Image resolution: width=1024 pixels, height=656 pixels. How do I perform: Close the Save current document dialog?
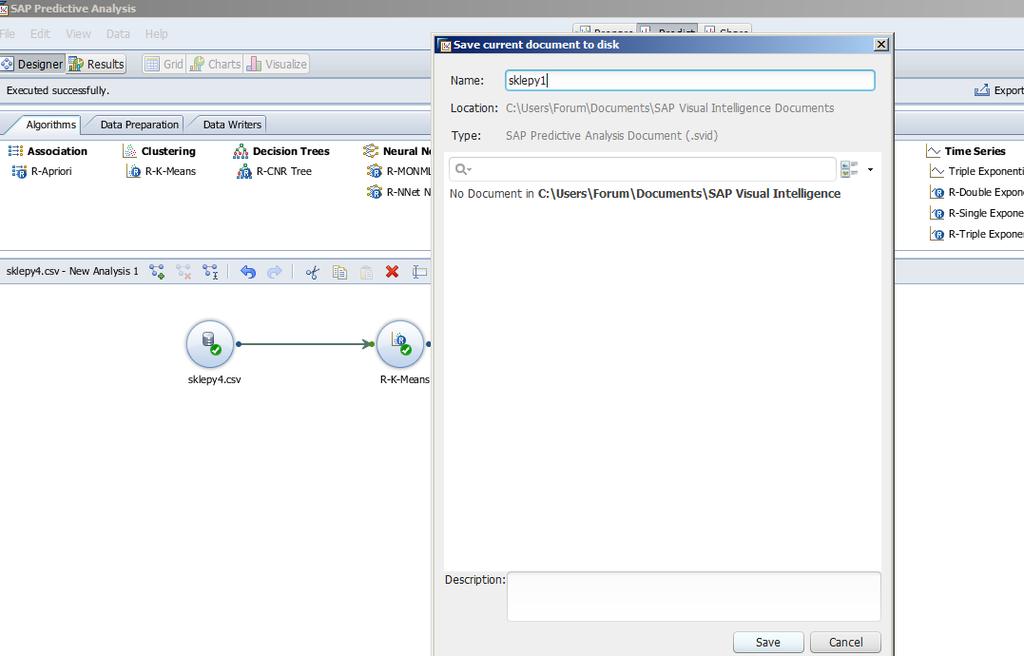point(881,44)
